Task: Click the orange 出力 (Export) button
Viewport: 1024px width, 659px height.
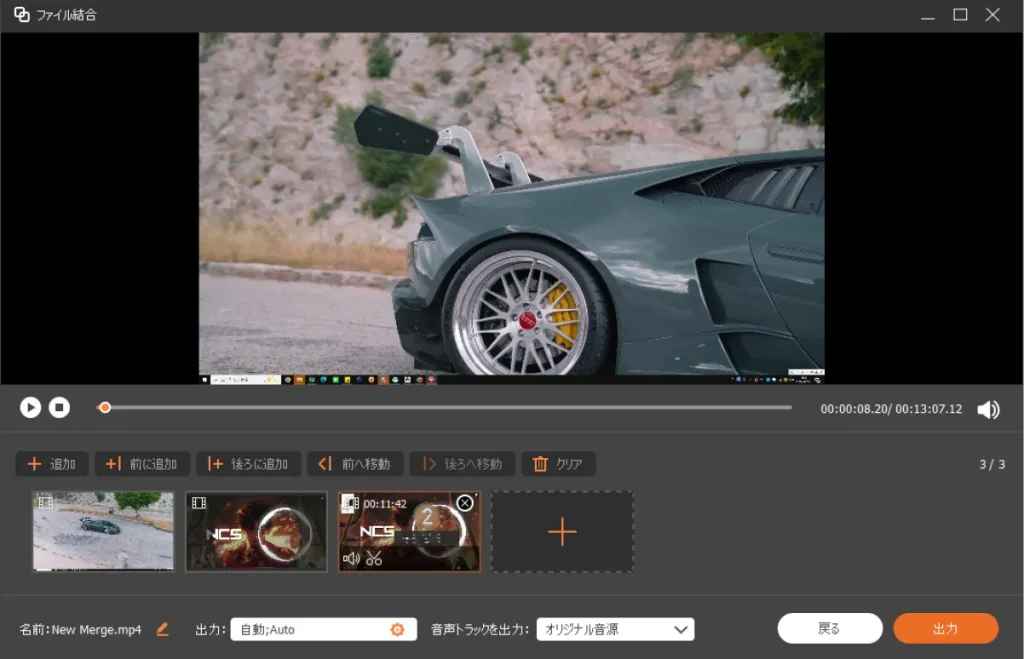Action: coord(945,628)
